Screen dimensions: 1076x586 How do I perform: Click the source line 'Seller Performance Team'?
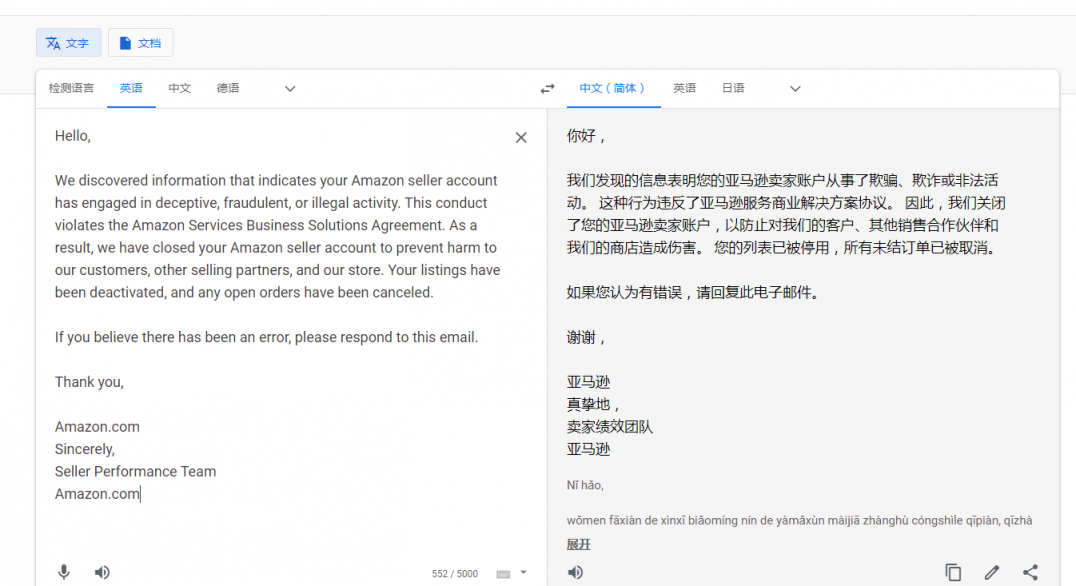pyautogui.click(x=135, y=471)
